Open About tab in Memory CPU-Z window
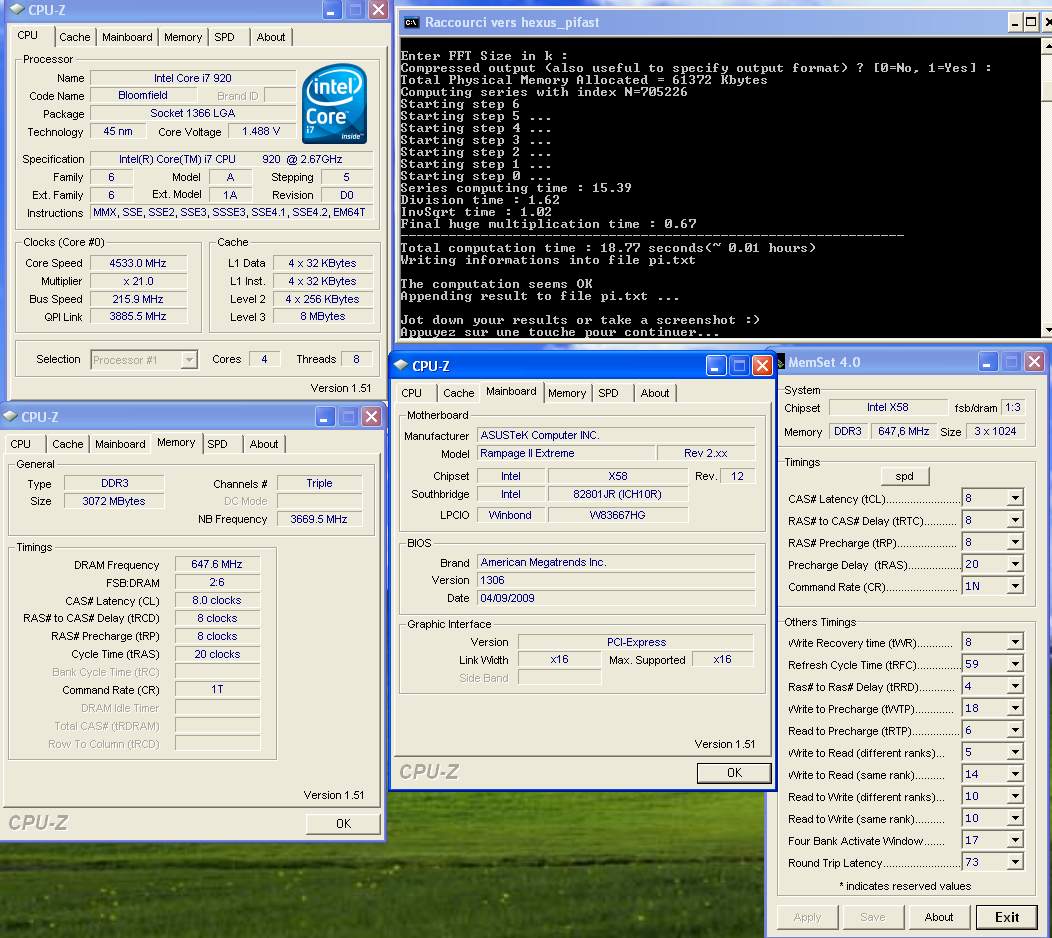Image resolution: width=1052 pixels, height=938 pixels. tap(264, 444)
